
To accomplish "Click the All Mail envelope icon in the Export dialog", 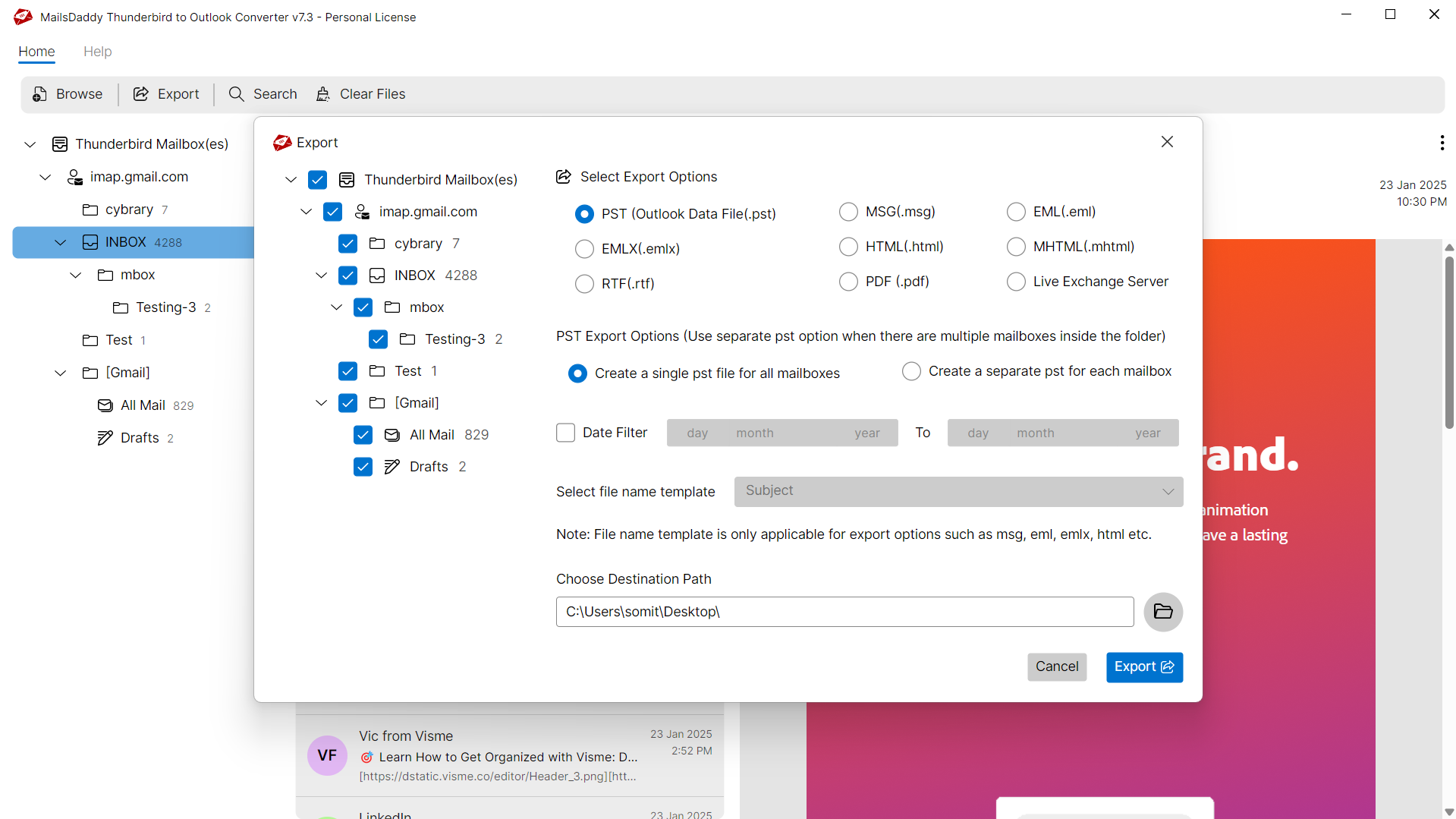I will pos(392,435).
